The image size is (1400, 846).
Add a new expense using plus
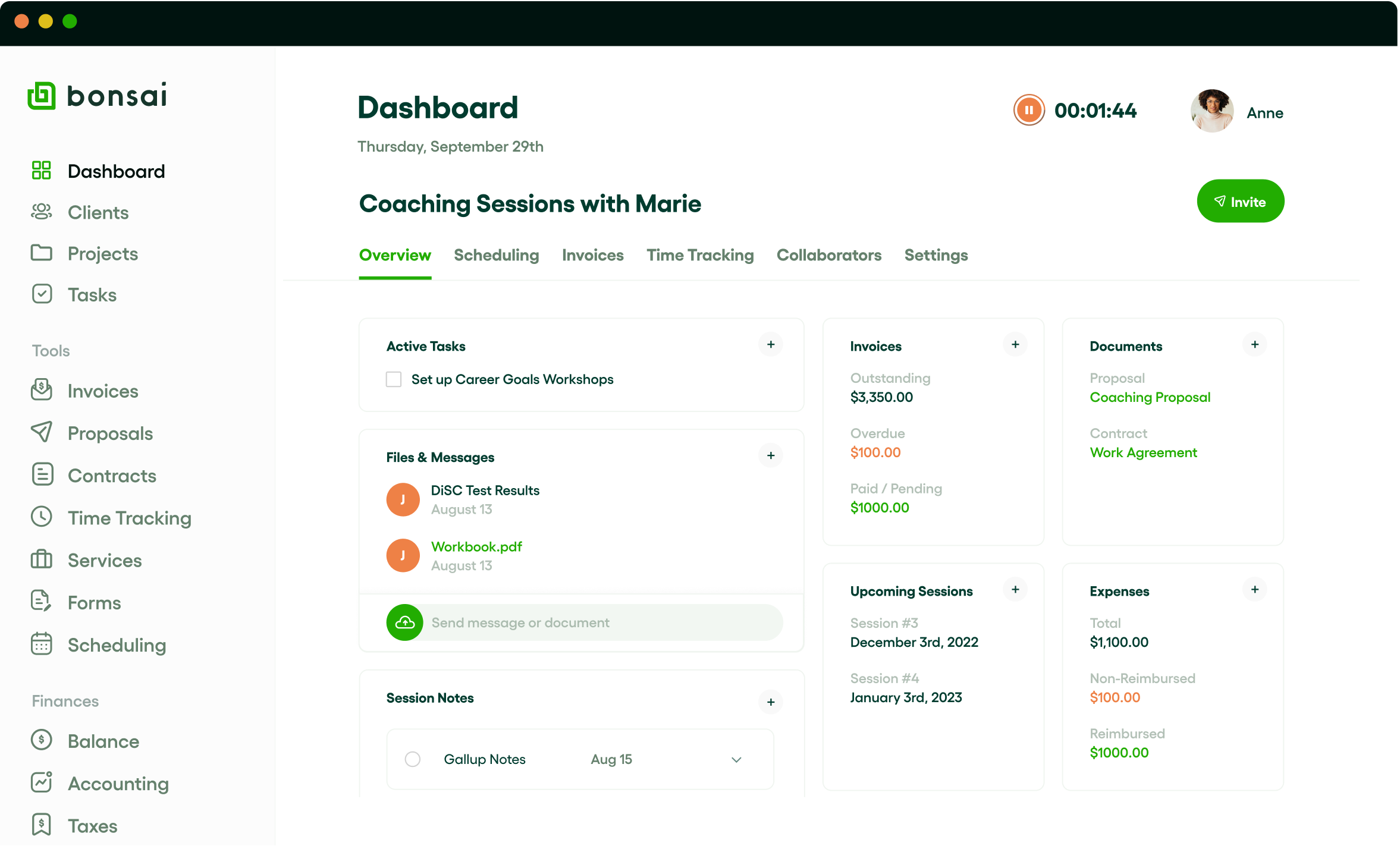coord(1255,590)
